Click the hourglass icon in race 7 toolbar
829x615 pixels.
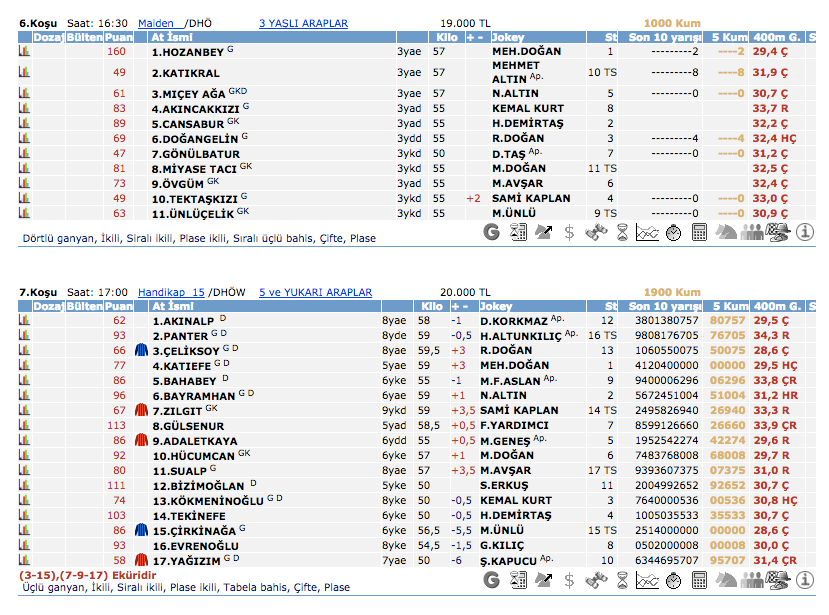pos(621,581)
